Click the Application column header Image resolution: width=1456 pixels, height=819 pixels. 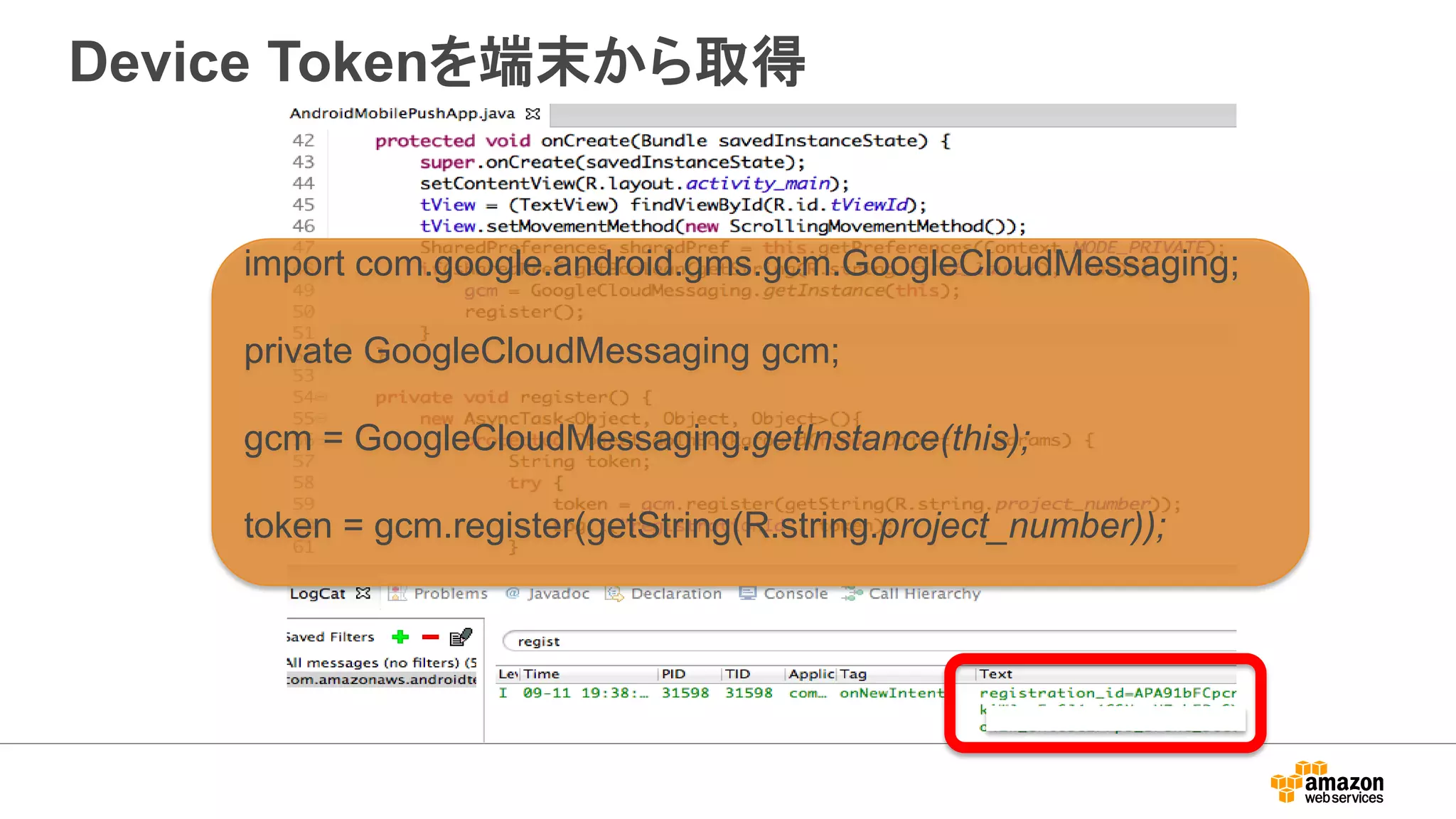pyautogui.click(x=811, y=674)
